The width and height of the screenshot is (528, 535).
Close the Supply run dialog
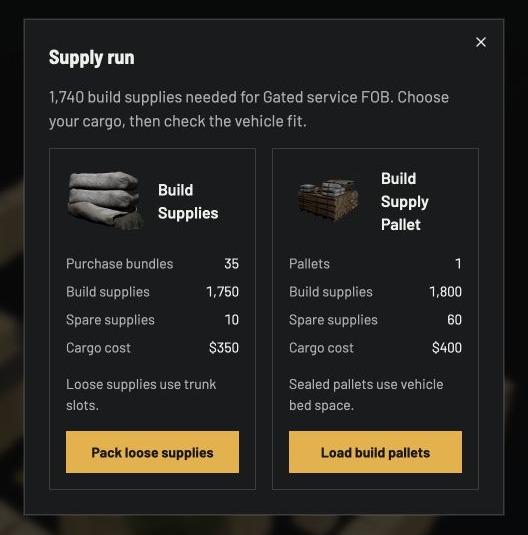coord(481,42)
